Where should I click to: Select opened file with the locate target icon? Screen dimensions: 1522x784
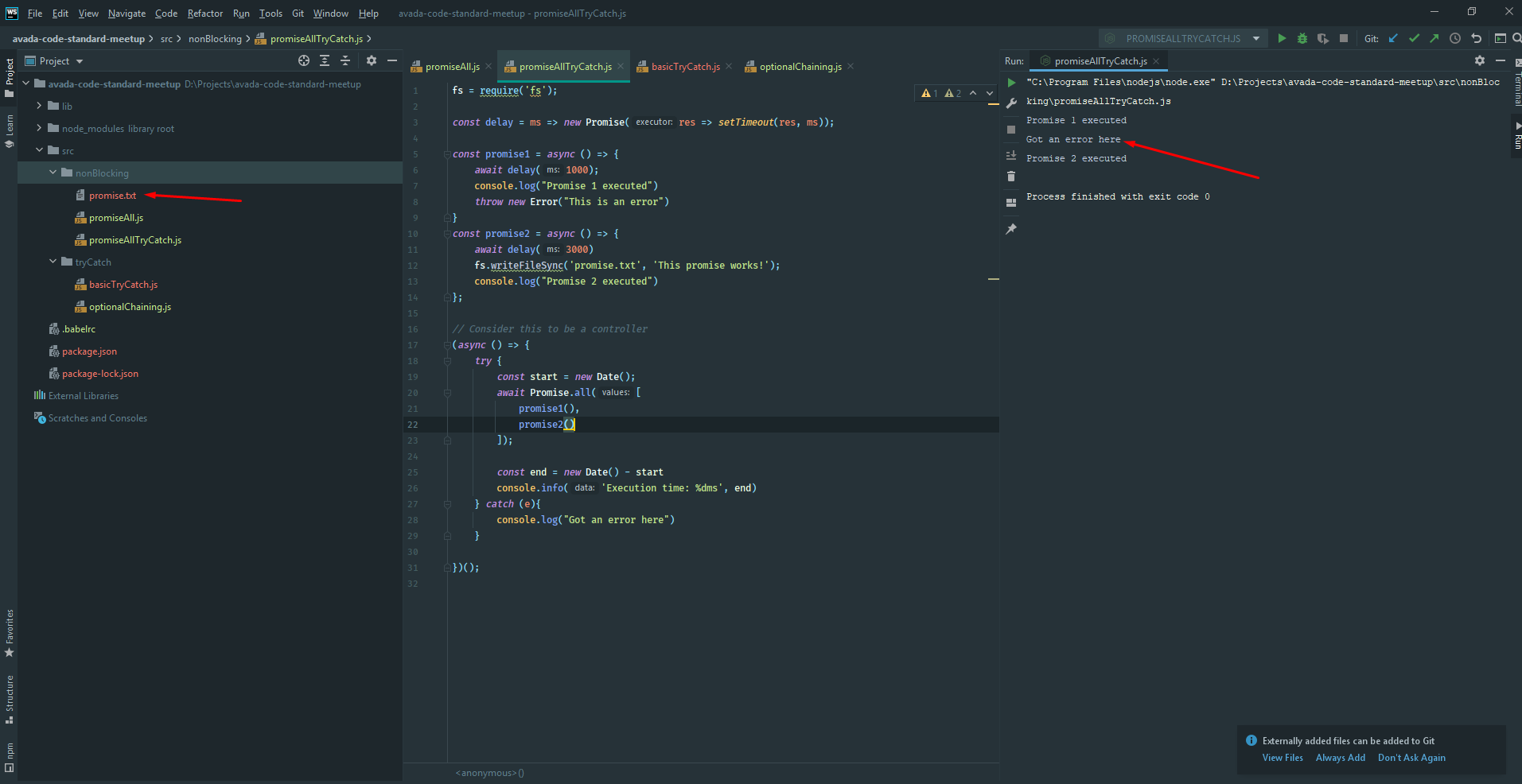tap(304, 60)
